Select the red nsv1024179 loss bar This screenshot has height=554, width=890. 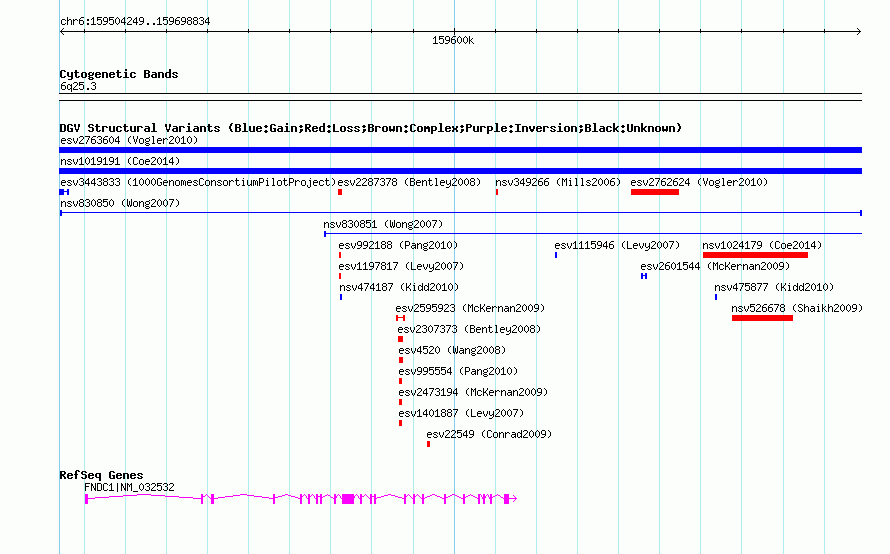(x=755, y=255)
